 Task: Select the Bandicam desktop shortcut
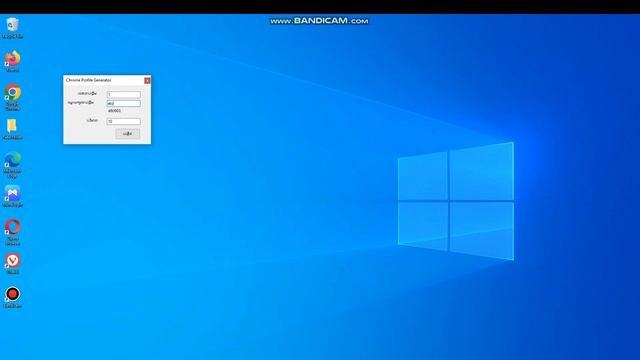pyautogui.click(x=13, y=298)
